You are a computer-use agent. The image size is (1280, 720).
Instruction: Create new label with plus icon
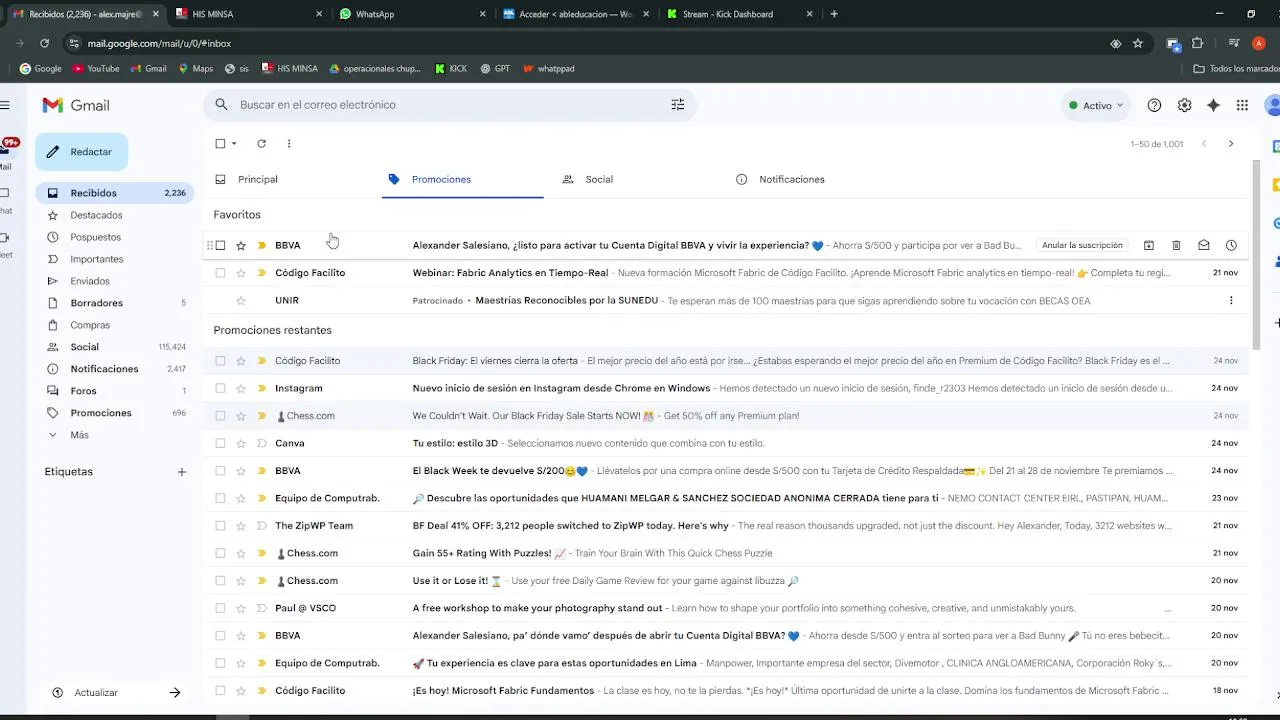tap(181, 472)
